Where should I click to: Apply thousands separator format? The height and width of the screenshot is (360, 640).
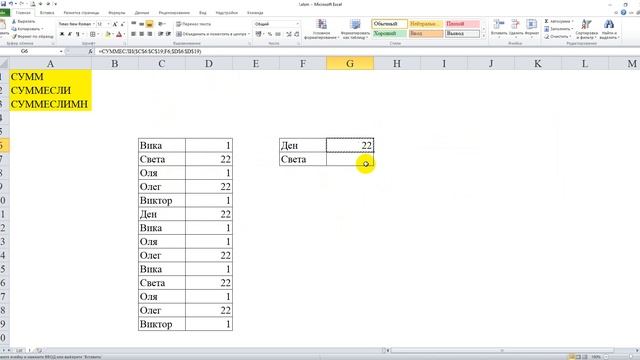278,34
